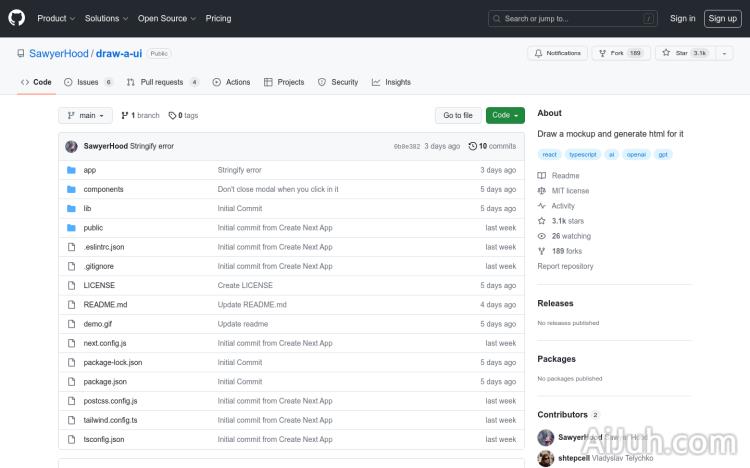Click the commits history clock icon

(472, 146)
